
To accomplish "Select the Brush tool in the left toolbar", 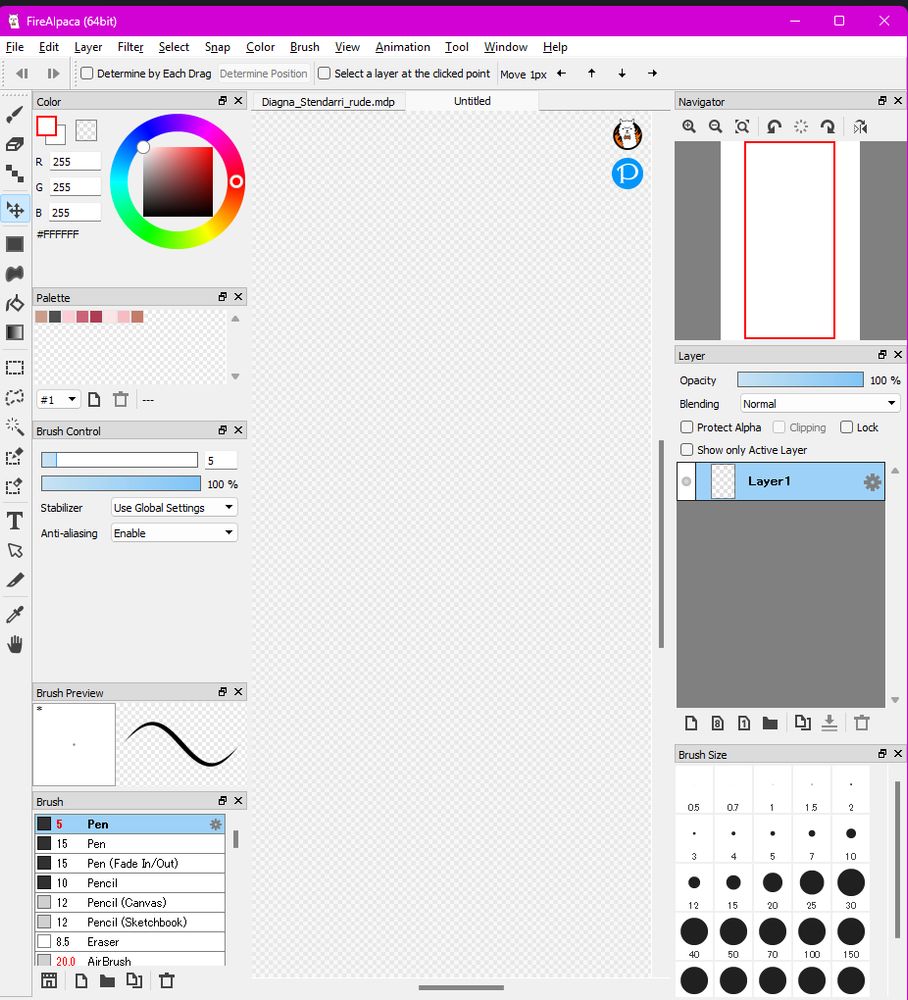I will coord(15,114).
